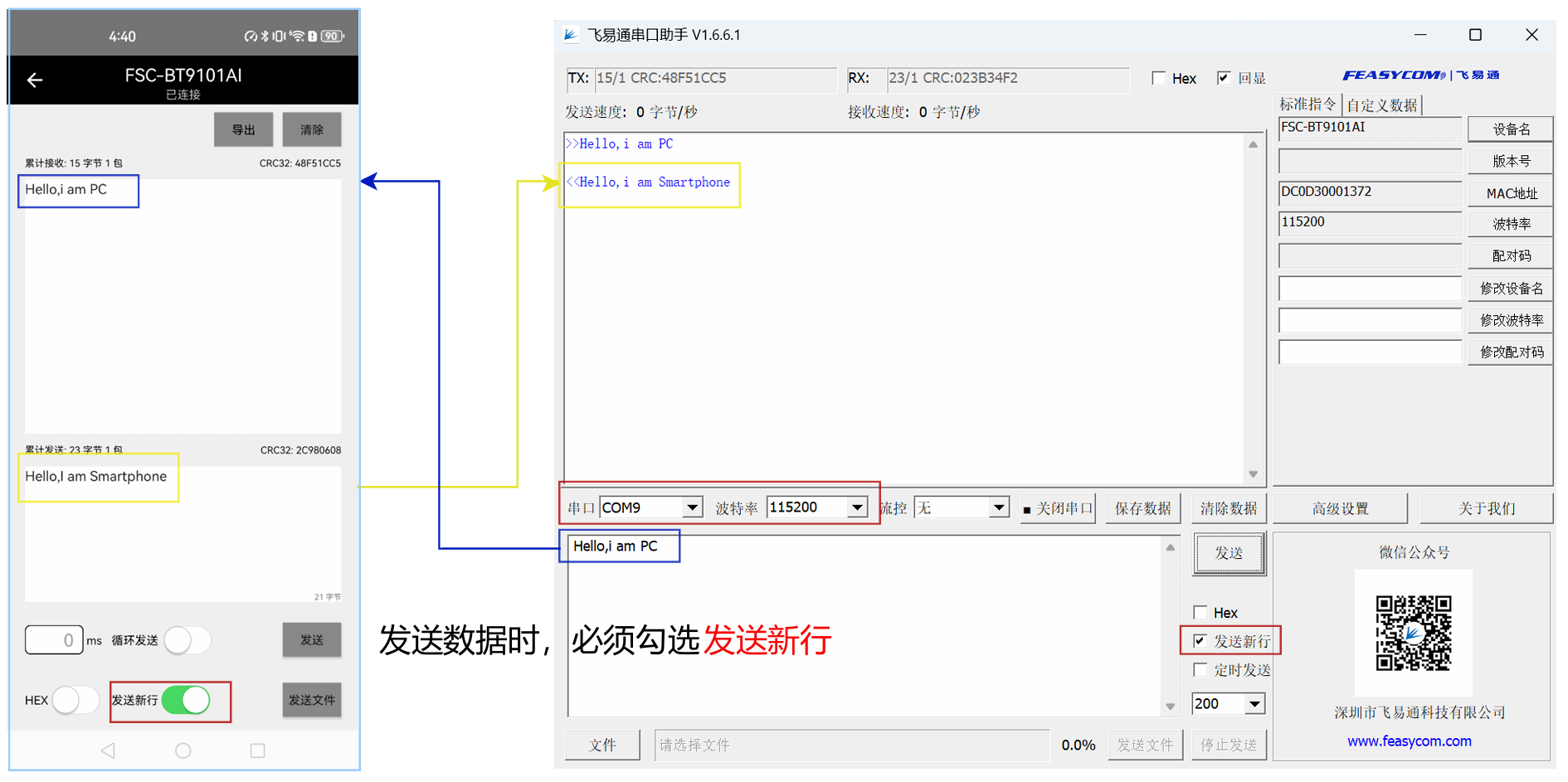The width and height of the screenshot is (1568, 782).
Task: Click the serial assistant app icon in title bar
Action: pyautogui.click(x=571, y=35)
